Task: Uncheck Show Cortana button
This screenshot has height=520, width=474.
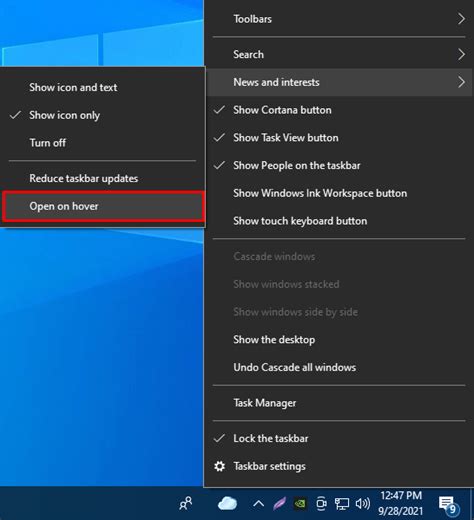Action: [339, 110]
